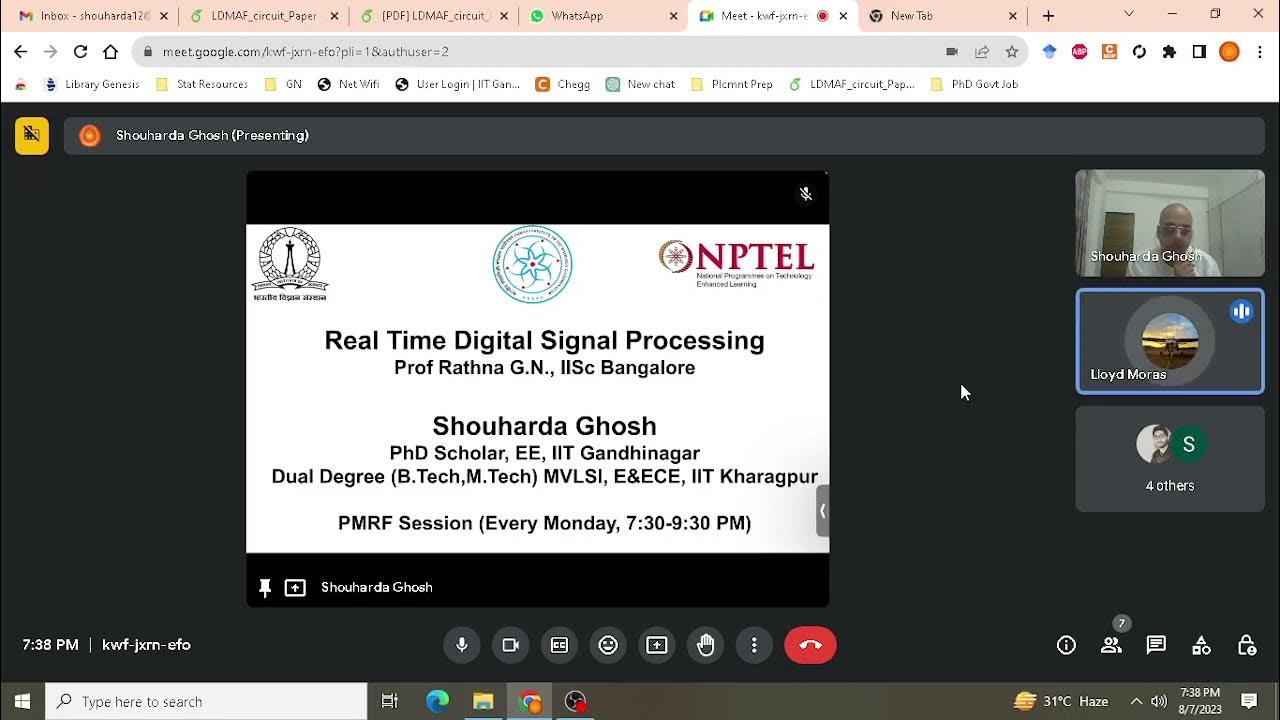1280x720 pixels.
Task: Open Plcmnt Prep bookmark folder
Action: pos(732,85)
